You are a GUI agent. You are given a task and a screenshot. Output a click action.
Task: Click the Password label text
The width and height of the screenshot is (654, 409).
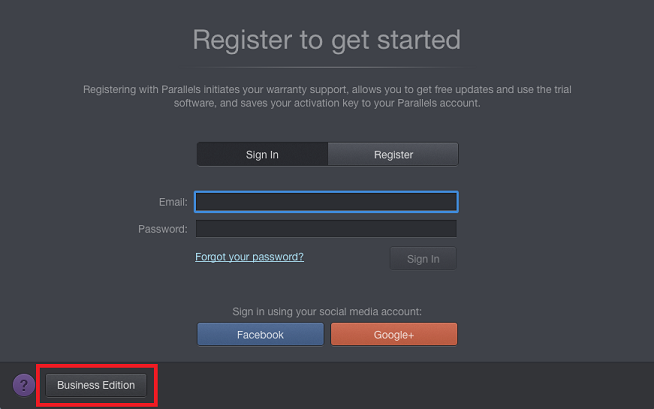(x=163, y=229)
